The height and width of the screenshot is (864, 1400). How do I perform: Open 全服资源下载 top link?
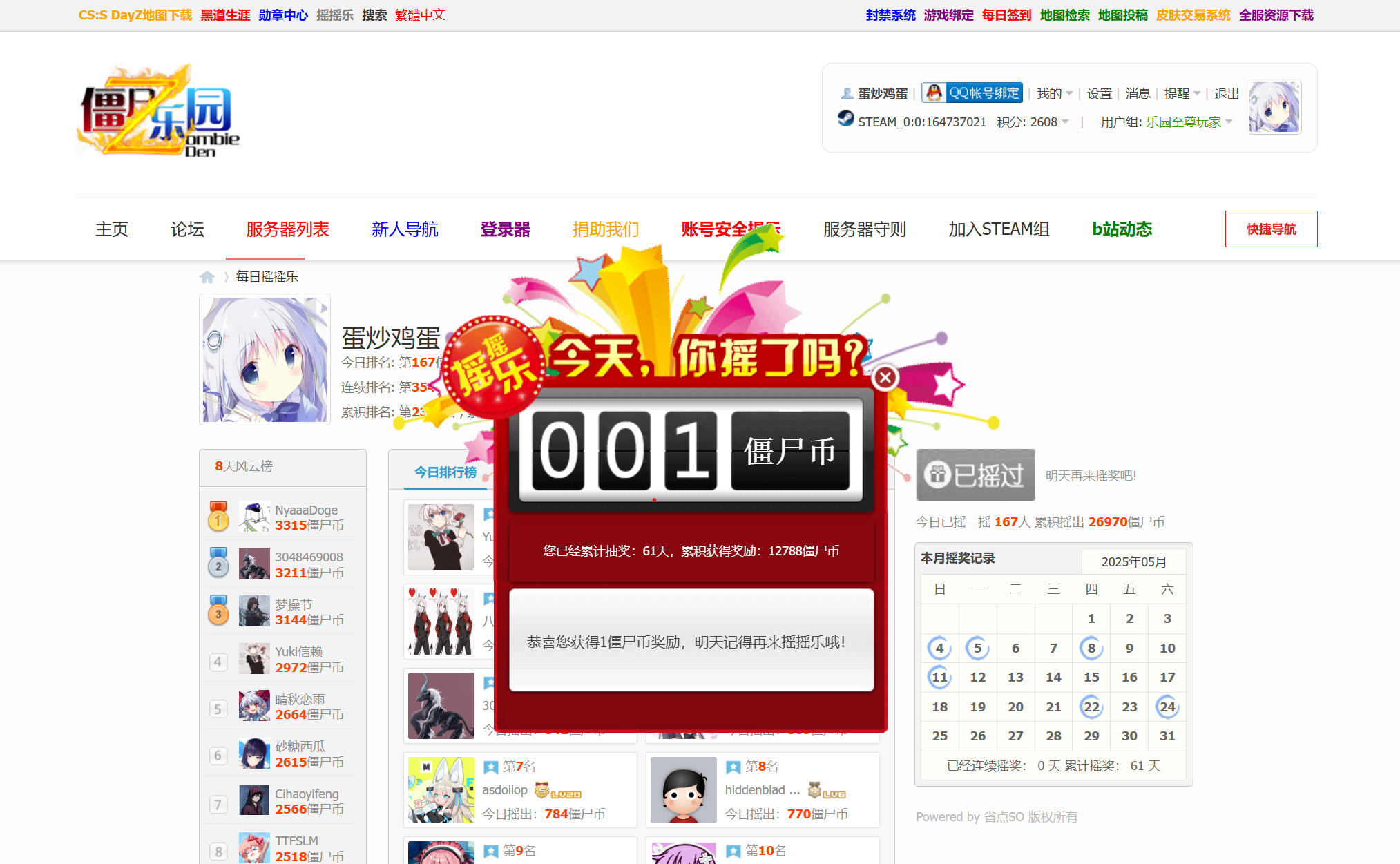click(1276, 15)
